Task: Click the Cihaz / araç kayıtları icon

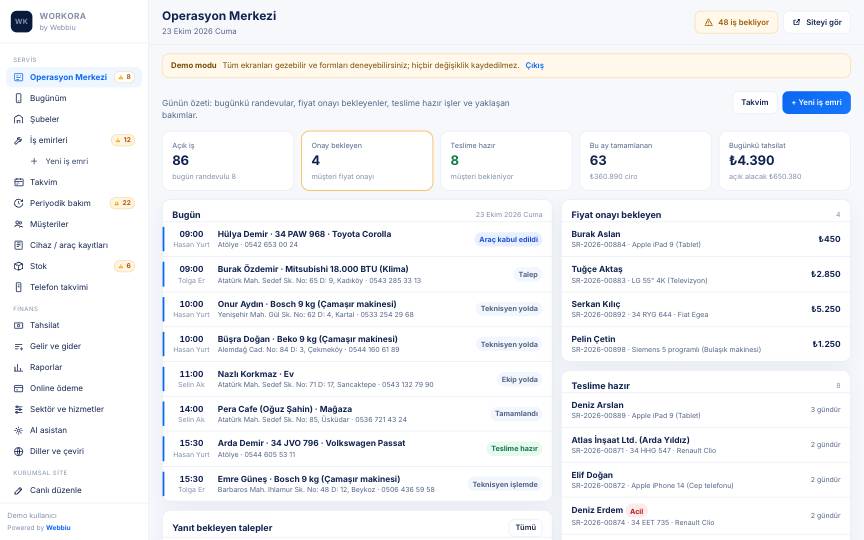Action: pyautogui.click(x=18, y=245)
